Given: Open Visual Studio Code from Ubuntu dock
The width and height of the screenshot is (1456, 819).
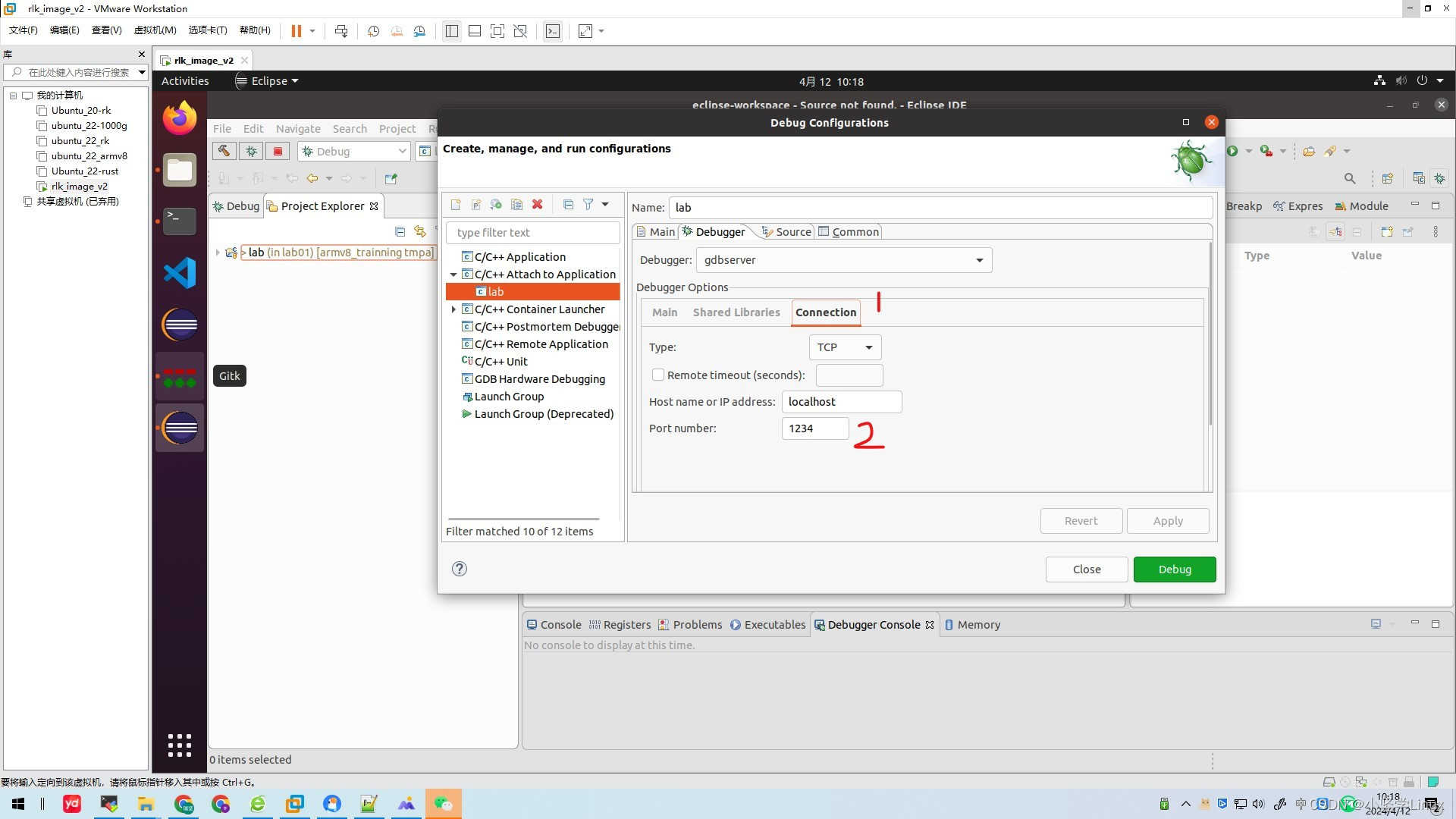Looking at the screenshot, I should [x=180, y=273].
